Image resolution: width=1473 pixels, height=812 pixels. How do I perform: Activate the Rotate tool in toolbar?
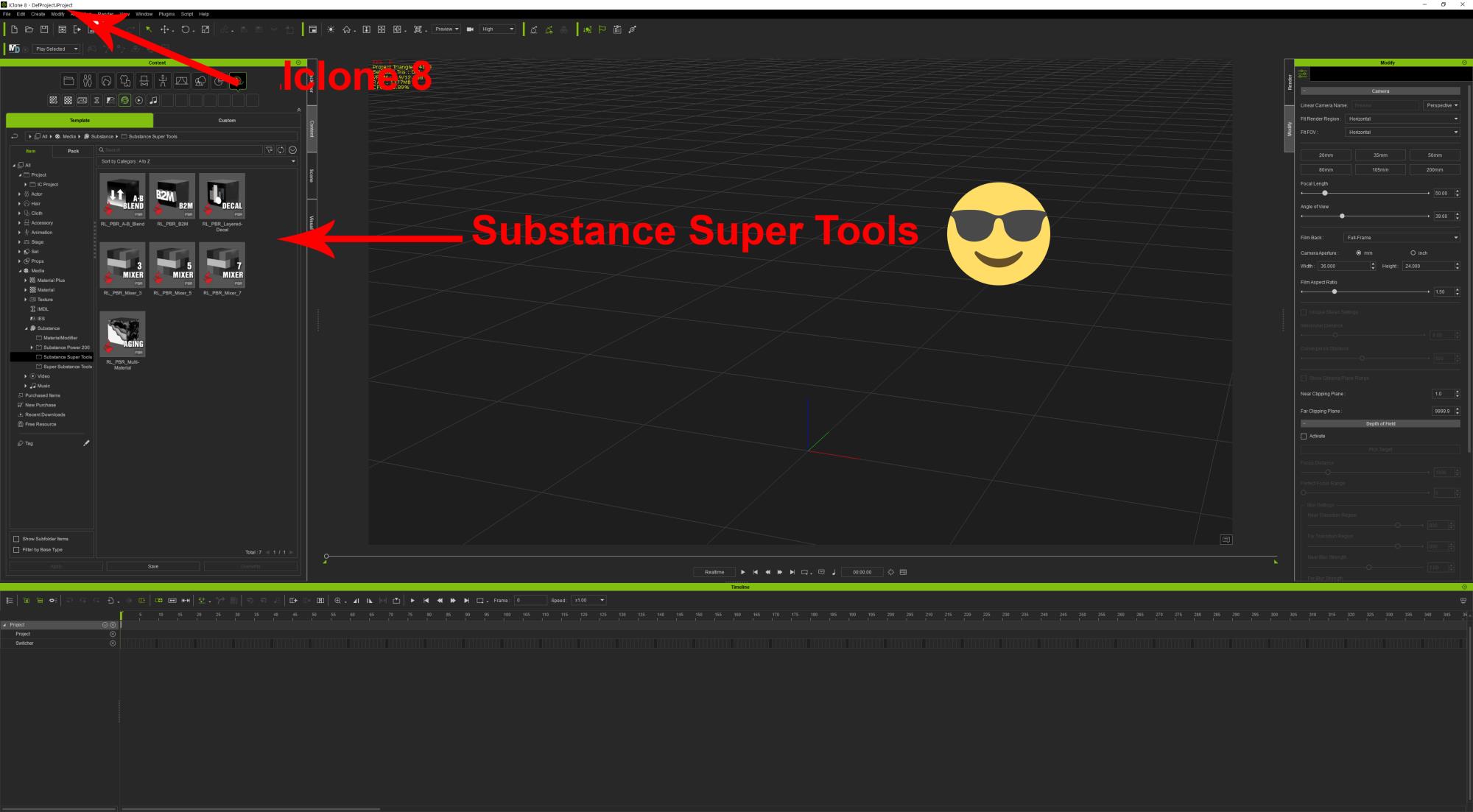(186, 29)
